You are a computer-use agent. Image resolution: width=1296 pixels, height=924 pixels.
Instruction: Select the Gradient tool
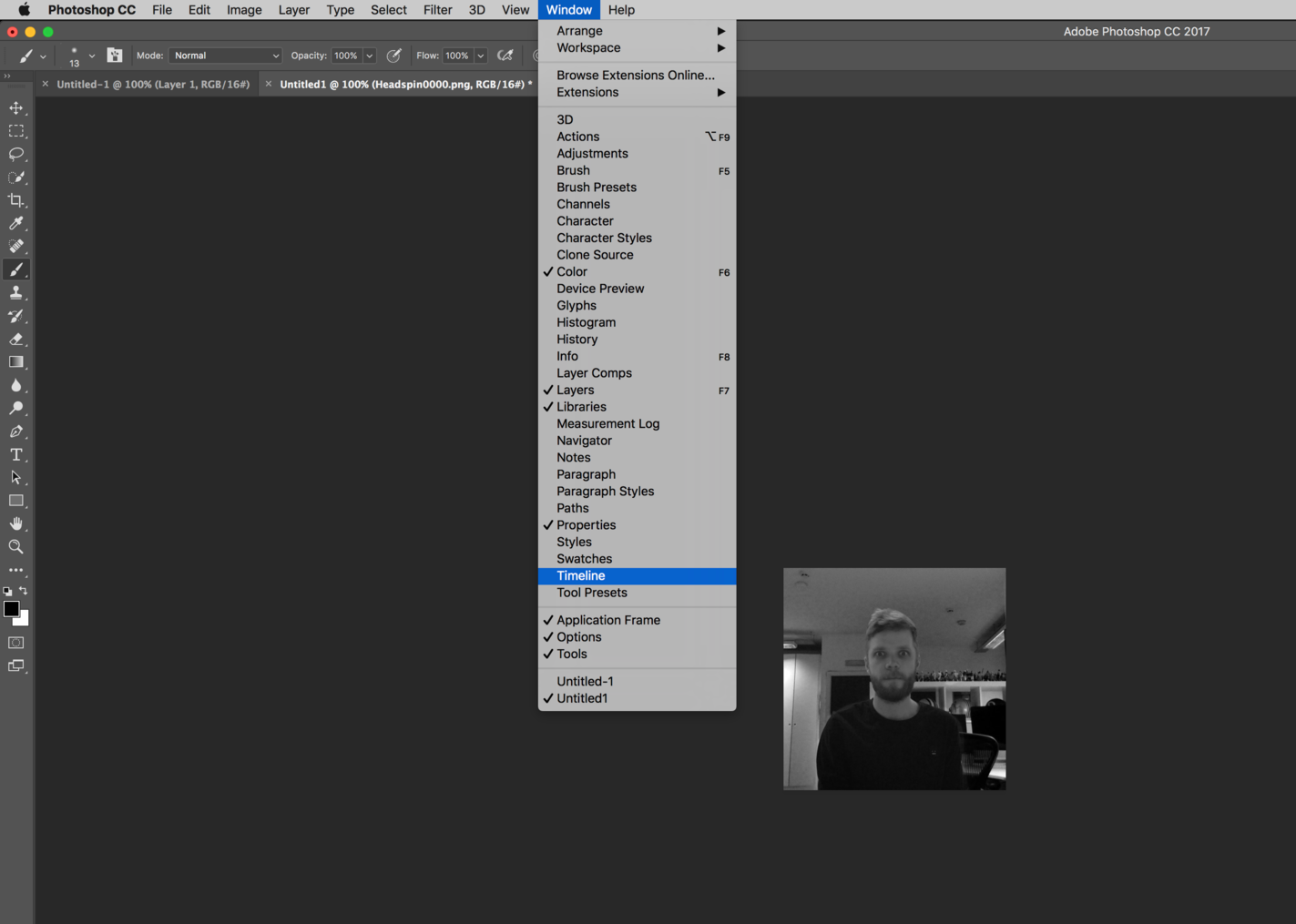16,362
